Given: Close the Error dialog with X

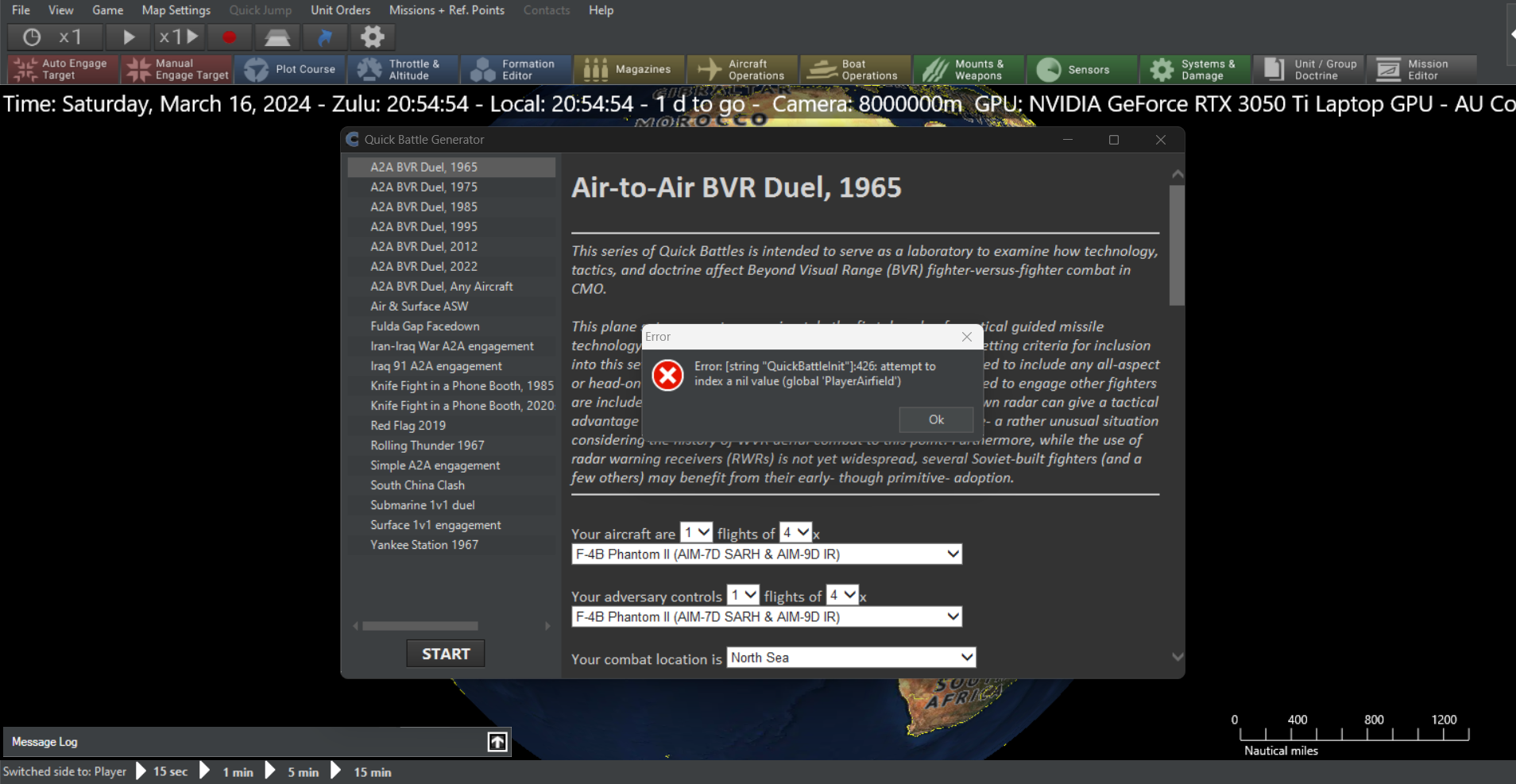Looking at the screenshot, I should click(x=967, y=337).
